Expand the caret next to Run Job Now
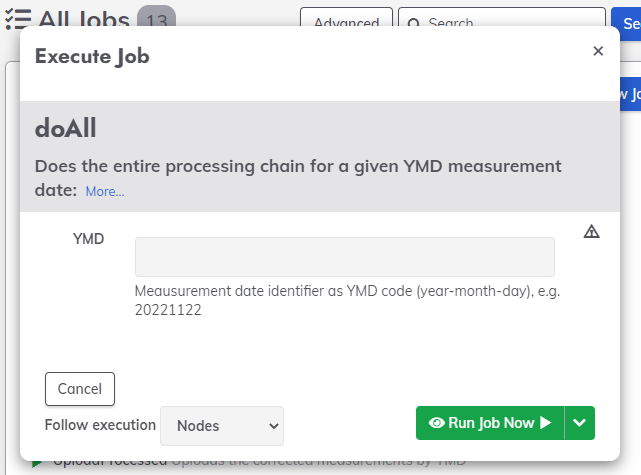The image size is (641, 475). pyautogui.click(x=580, y=423)
